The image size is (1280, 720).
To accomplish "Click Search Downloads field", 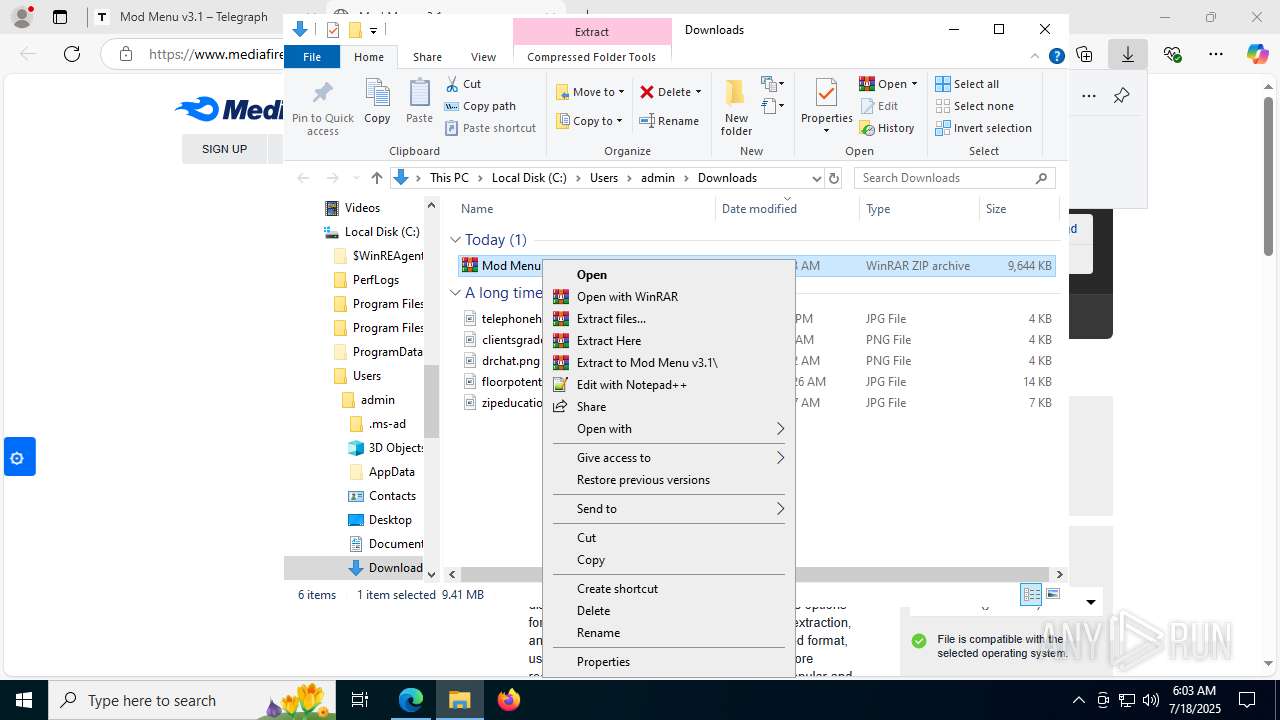I will [x=952, y=178].
